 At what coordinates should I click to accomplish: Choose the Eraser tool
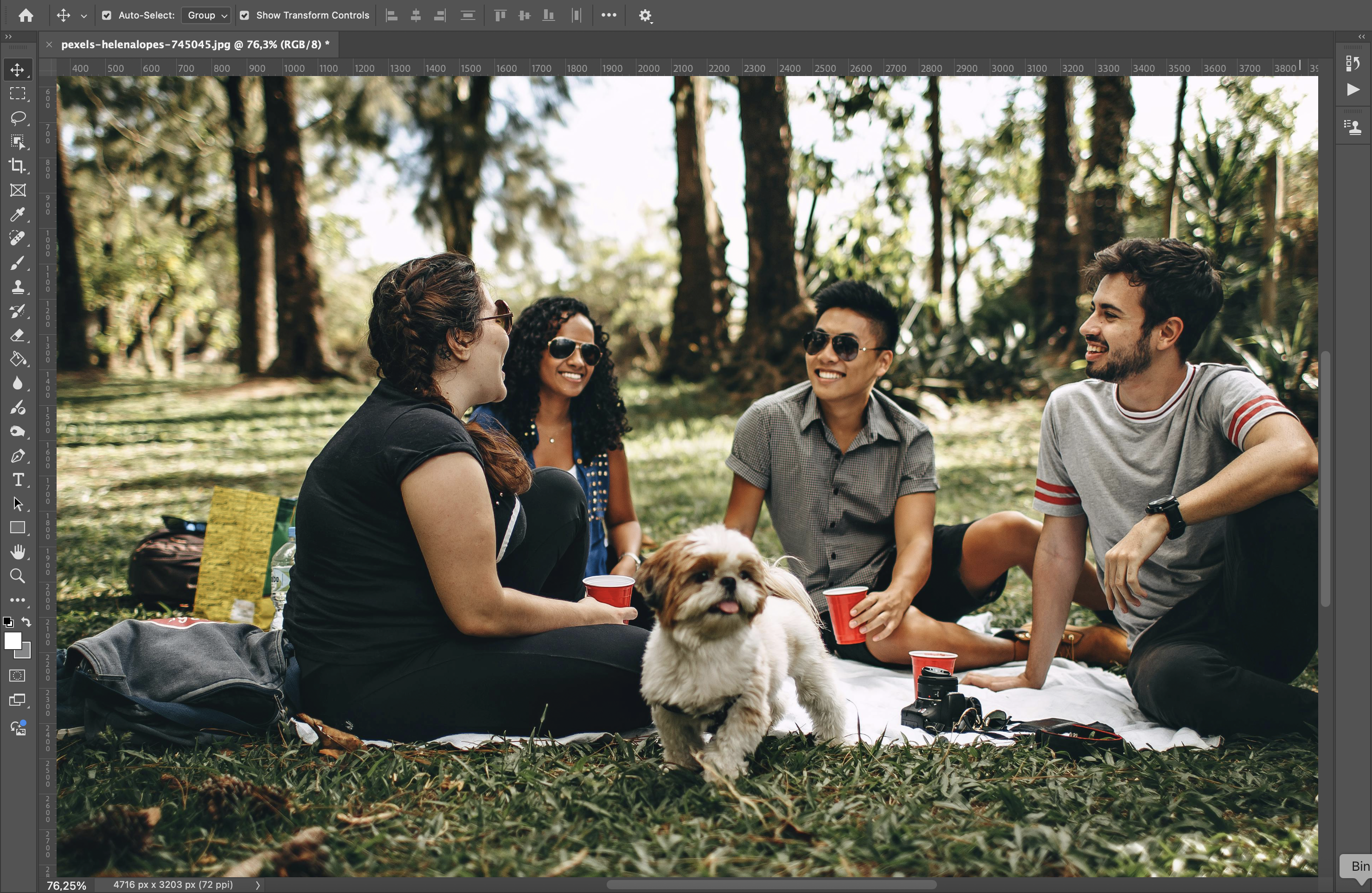pyautogui.click(x=17, y=335)
